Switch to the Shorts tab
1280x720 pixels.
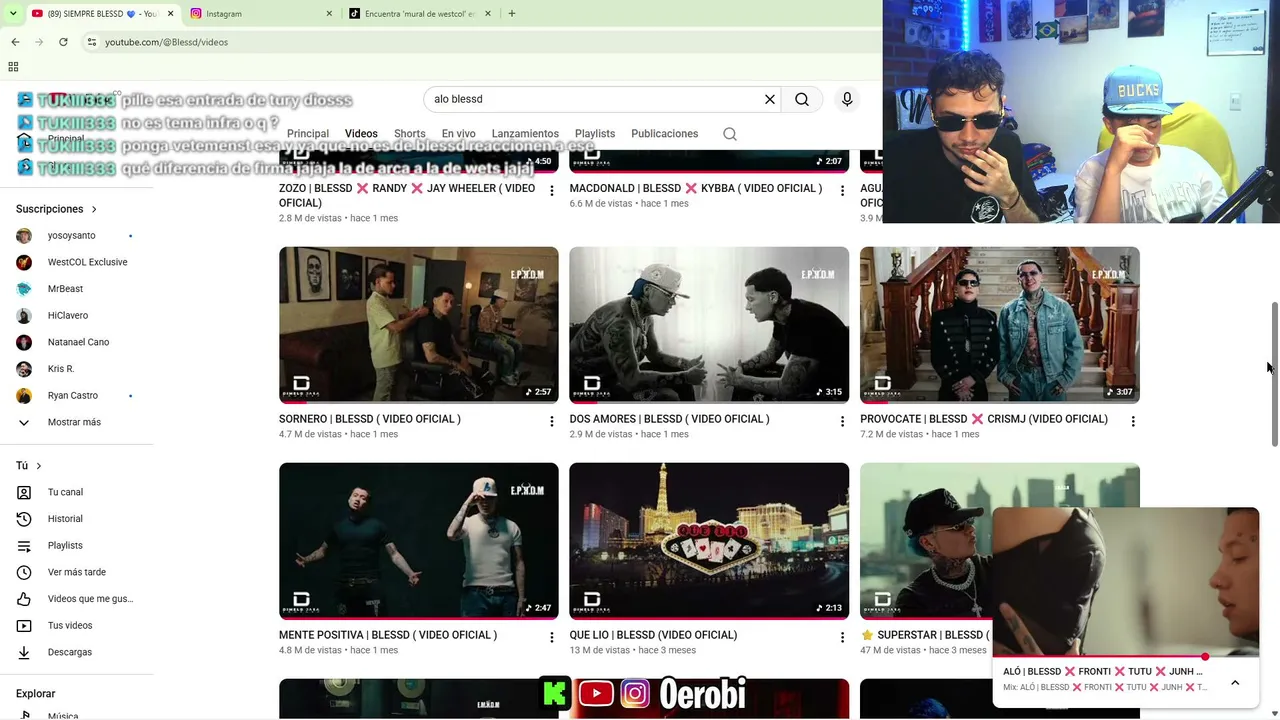(x=410, y=134)
